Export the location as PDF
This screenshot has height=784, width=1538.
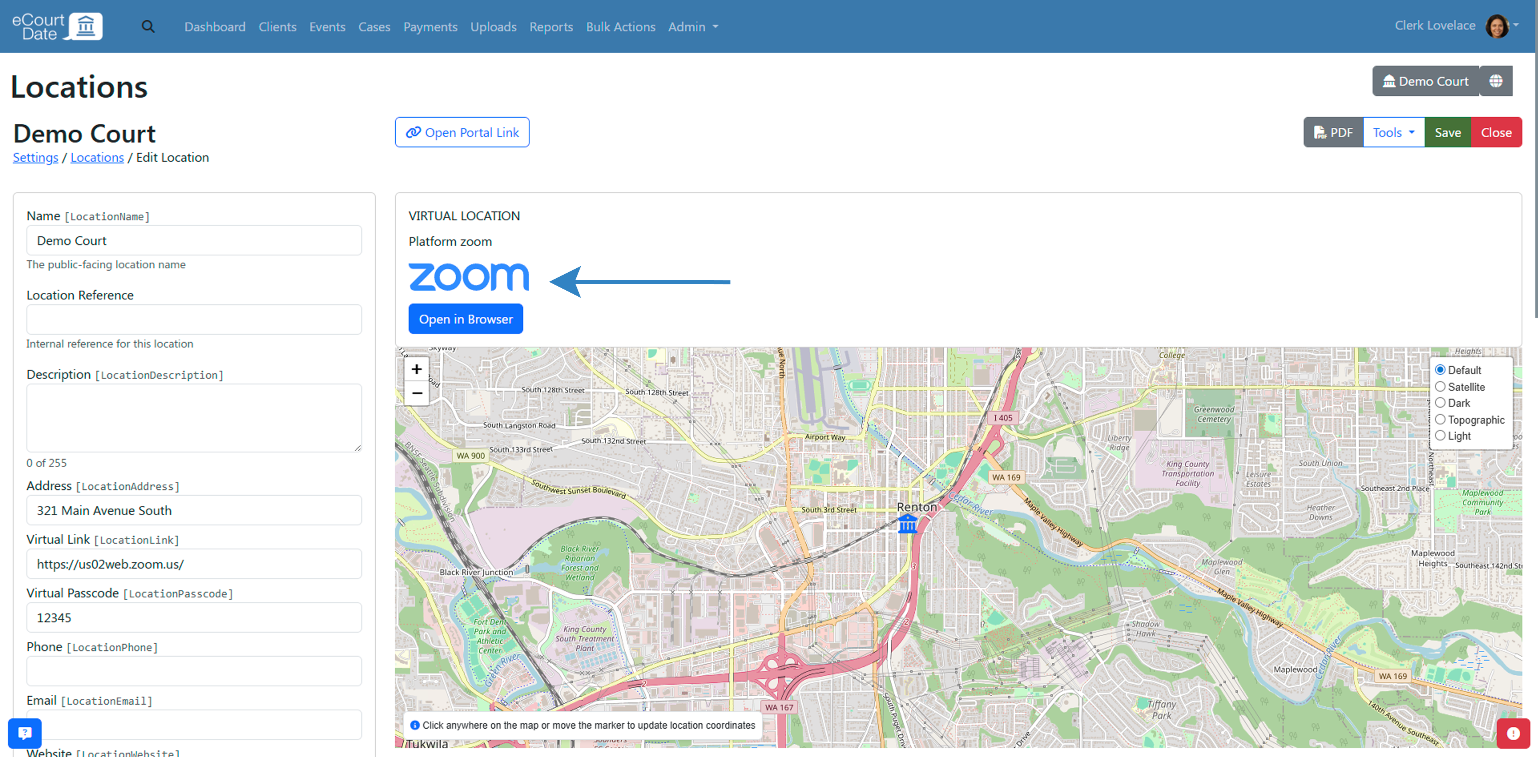click(1333, 133)
